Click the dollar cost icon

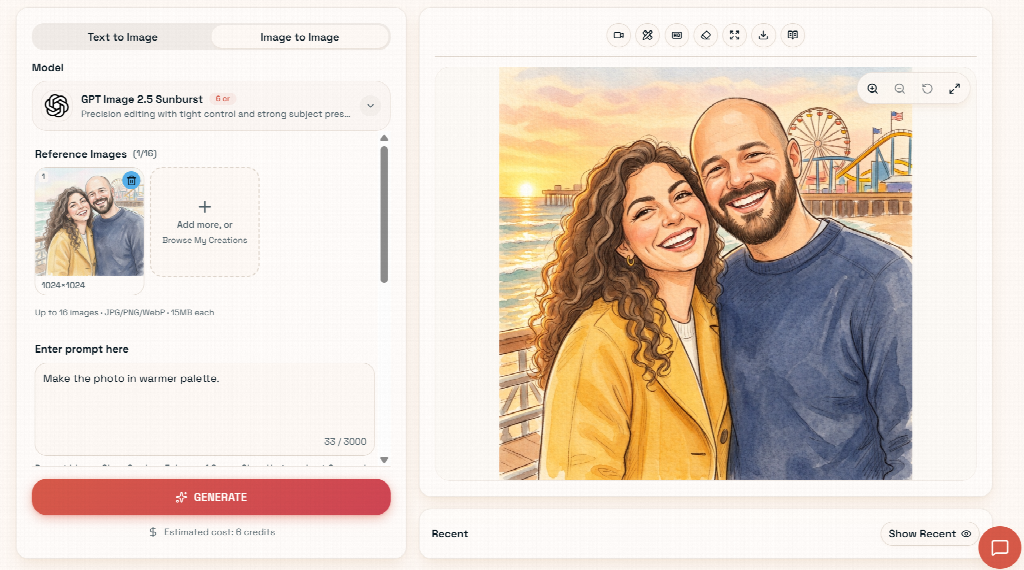point(153,532)
